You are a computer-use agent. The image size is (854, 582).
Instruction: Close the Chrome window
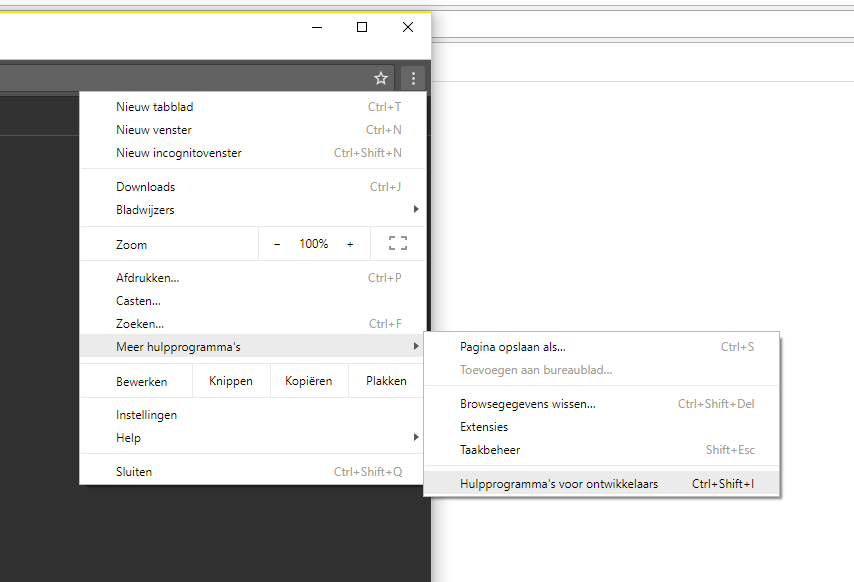tap(407, 27)
